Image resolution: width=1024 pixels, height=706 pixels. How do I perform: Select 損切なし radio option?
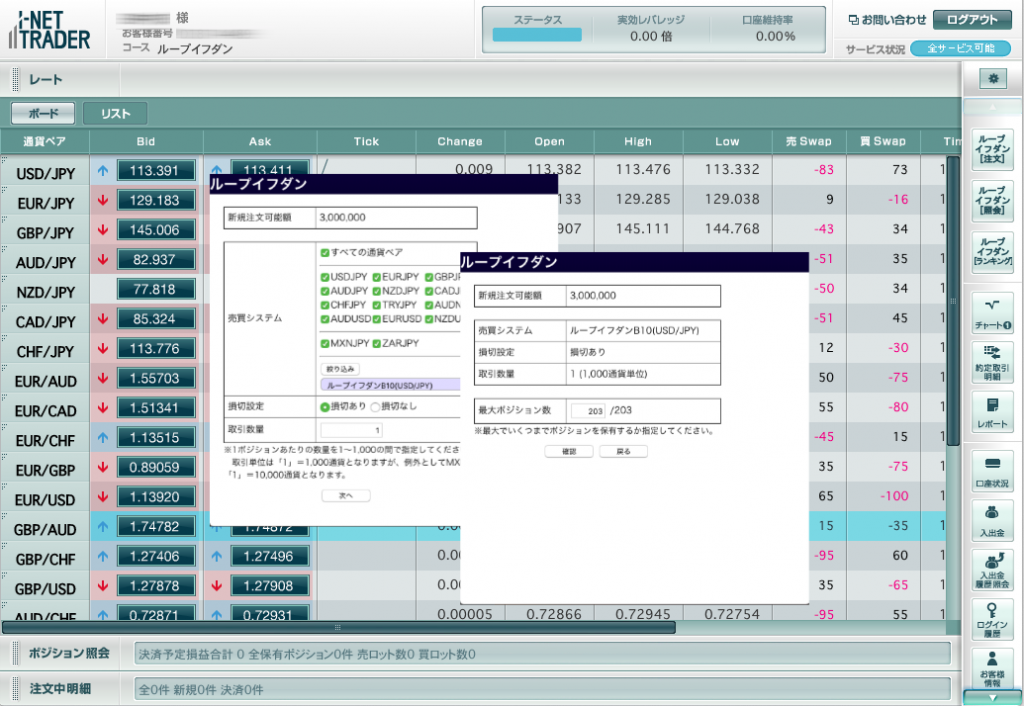[375, 407]
